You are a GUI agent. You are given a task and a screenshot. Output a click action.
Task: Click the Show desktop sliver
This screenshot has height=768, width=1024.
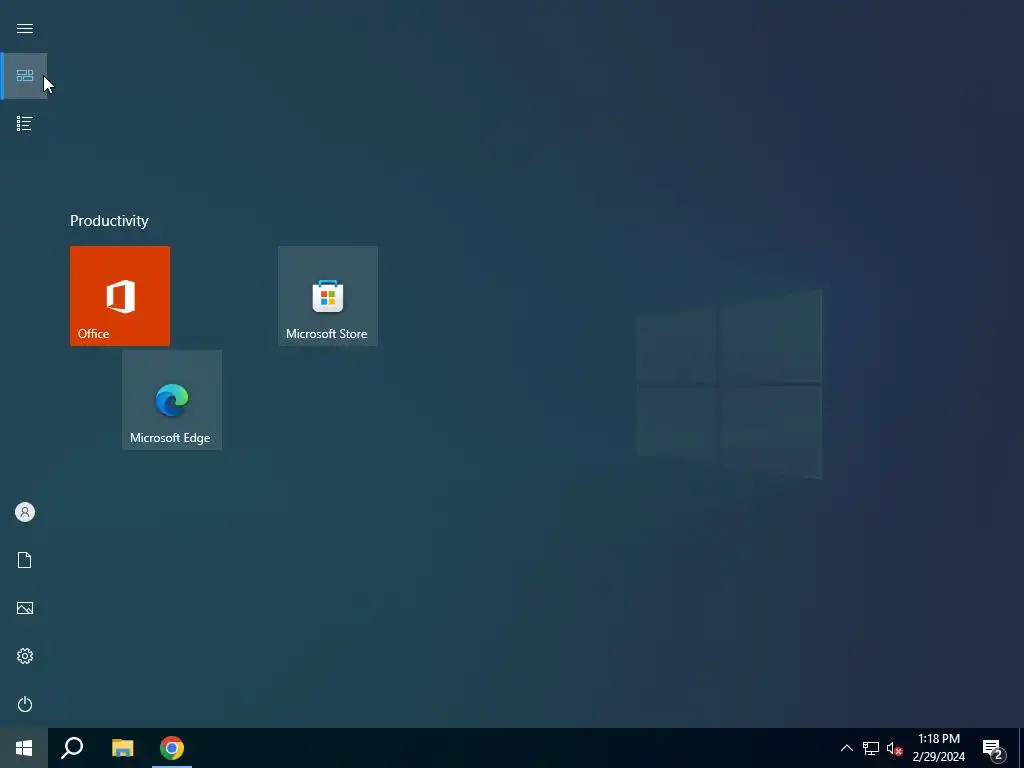(x=1021, y=748)
